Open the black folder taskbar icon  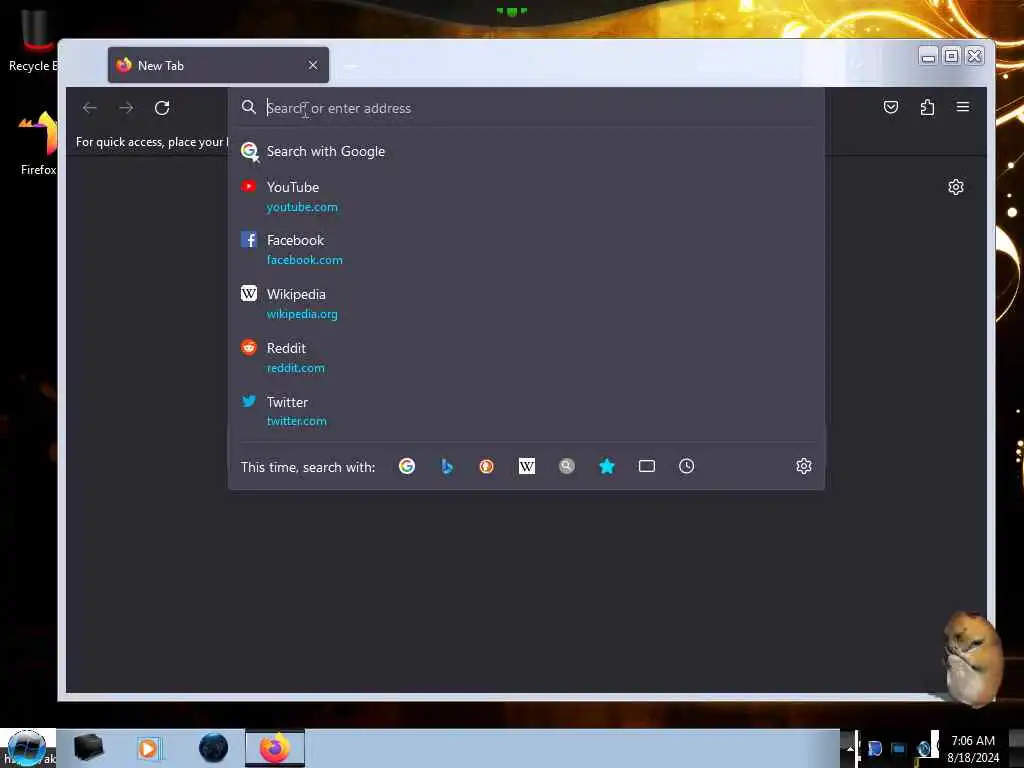click(88, 748)
